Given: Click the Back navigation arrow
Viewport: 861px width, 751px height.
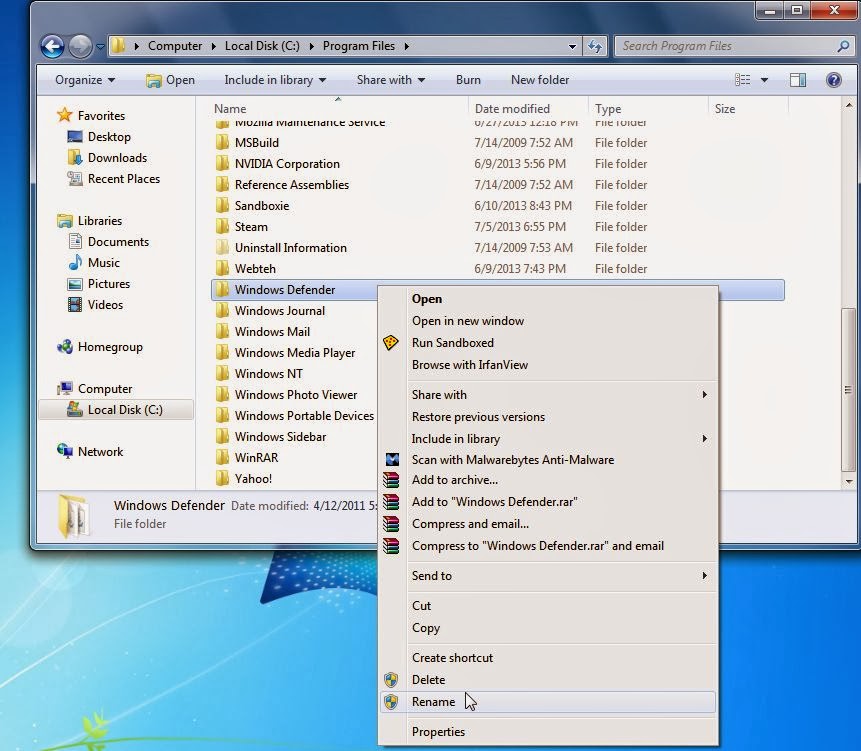Looking at the screenshot, I should 53,46.
